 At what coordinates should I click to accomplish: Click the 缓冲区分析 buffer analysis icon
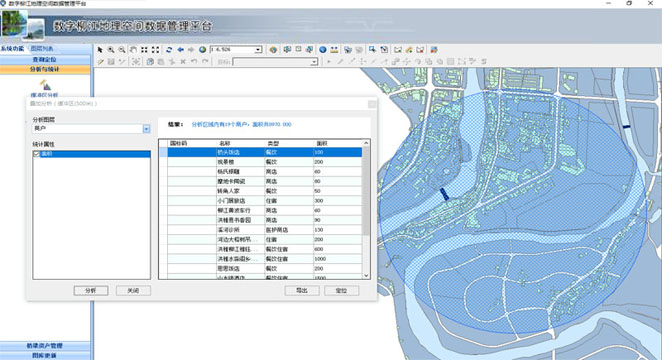click(45, 86)
